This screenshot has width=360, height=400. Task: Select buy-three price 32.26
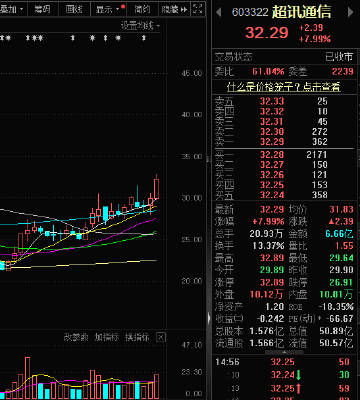(272, 175)
